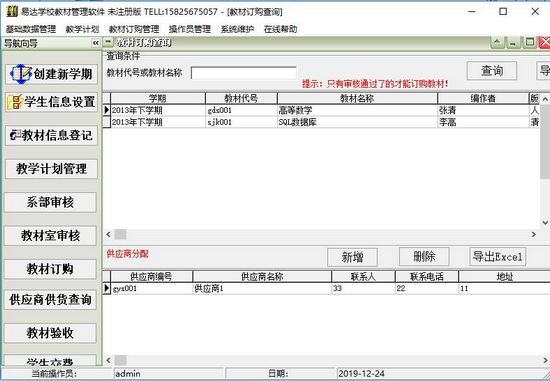Select supplier code cell gys001
Viewport: 550px width, 381px height.
151,289
